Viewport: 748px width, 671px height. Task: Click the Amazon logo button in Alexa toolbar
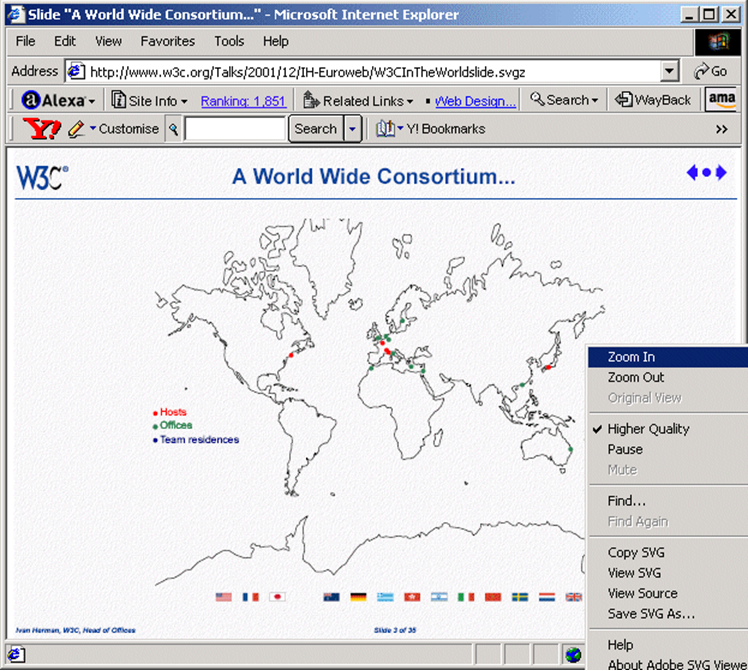click(721, 100)
